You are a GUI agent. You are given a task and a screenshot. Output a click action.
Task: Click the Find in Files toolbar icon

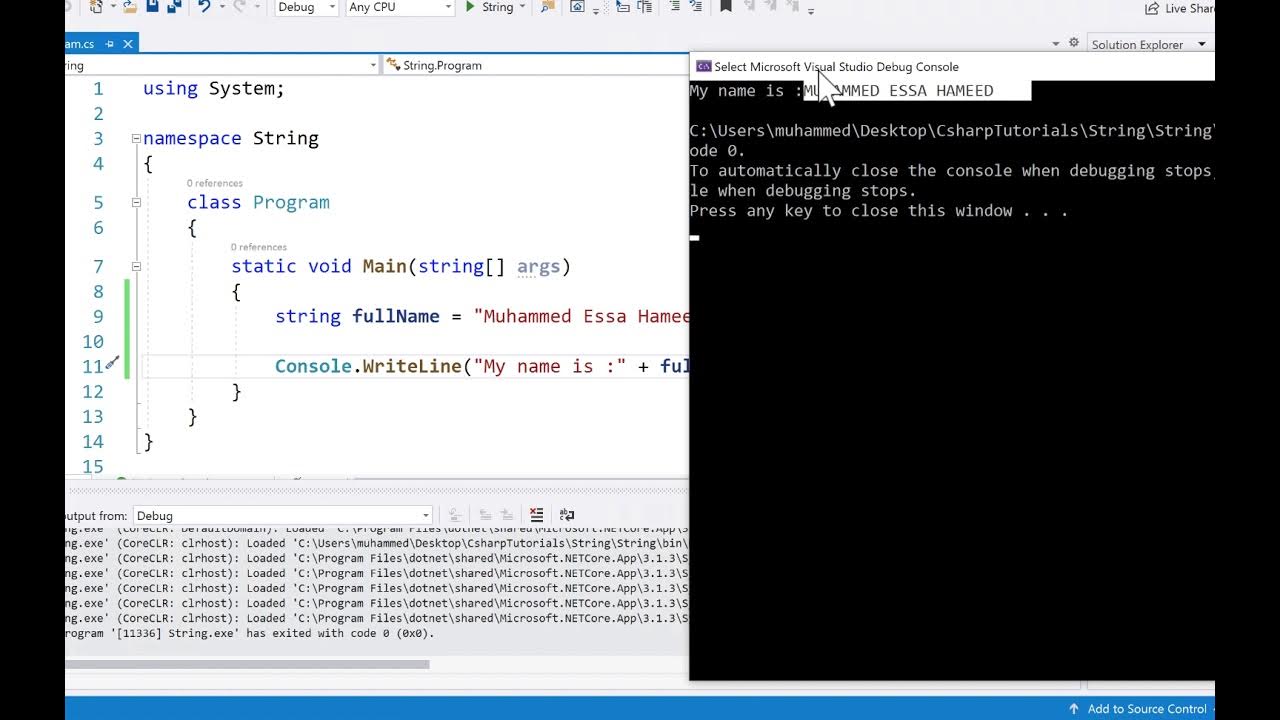[x=548, y=7]
